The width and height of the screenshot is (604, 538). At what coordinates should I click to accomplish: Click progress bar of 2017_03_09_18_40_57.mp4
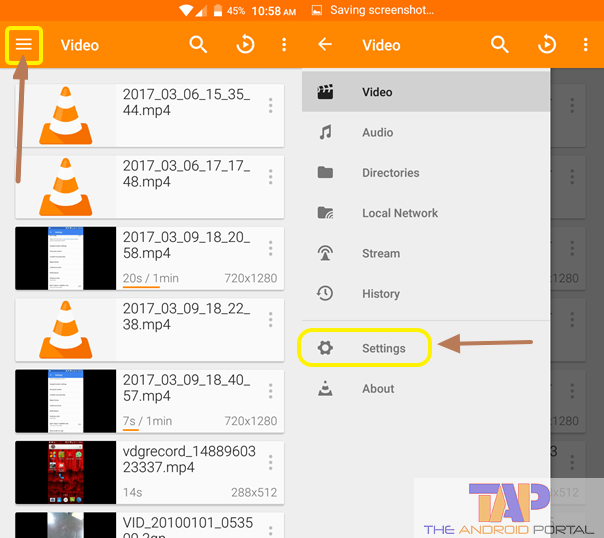click(x=131, y=430)
